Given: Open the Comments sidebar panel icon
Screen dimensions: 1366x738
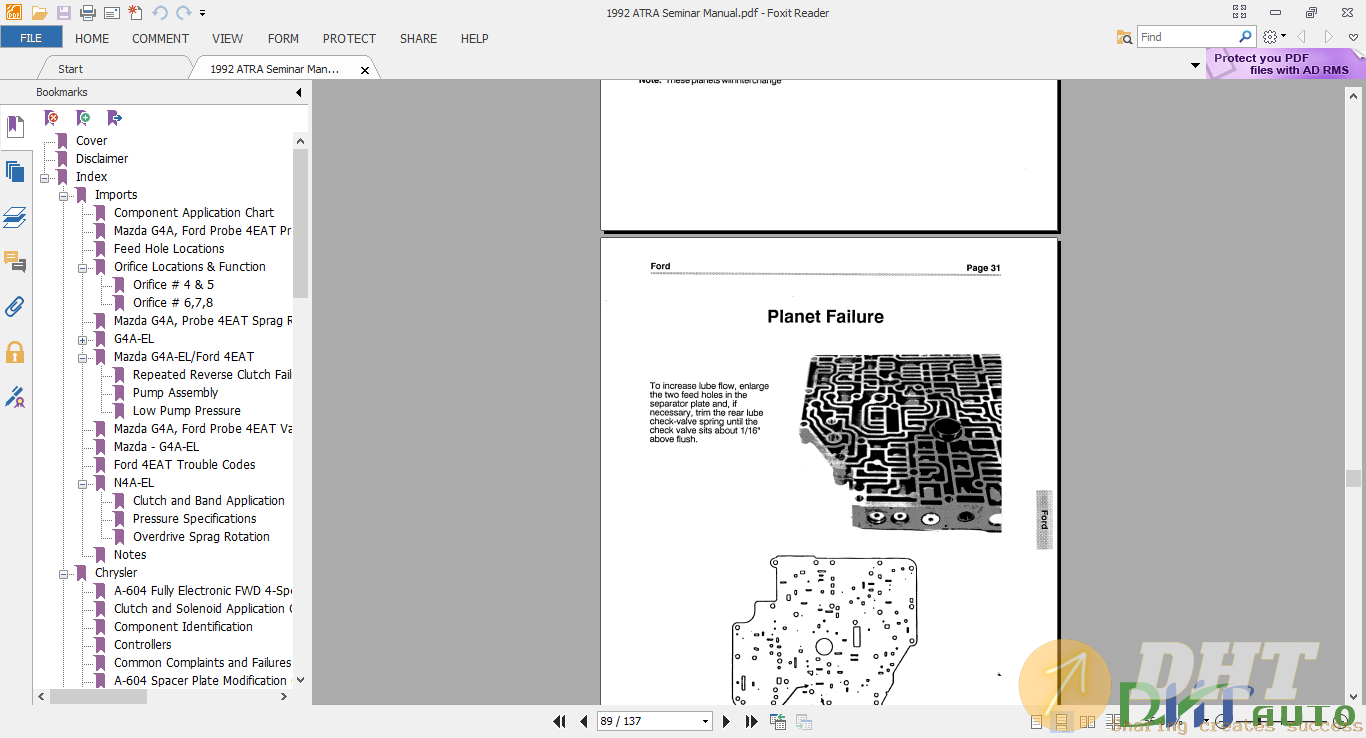Looking at the screenshot, I should coord(15,262).
